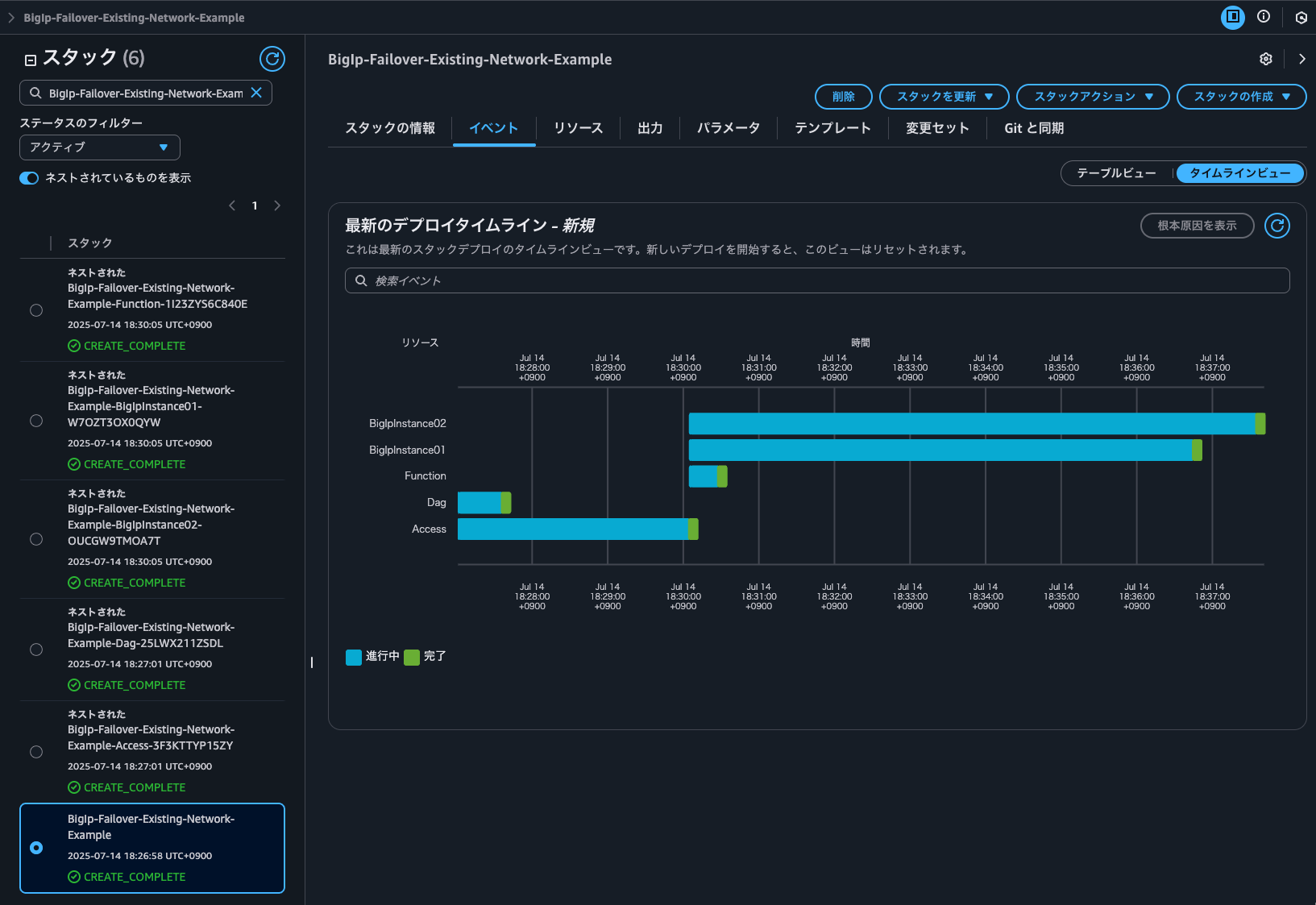Image resolution: width=1316 pixels, height=905 pixels.
Task: Open the Resources tab
Action: (579, 128)
